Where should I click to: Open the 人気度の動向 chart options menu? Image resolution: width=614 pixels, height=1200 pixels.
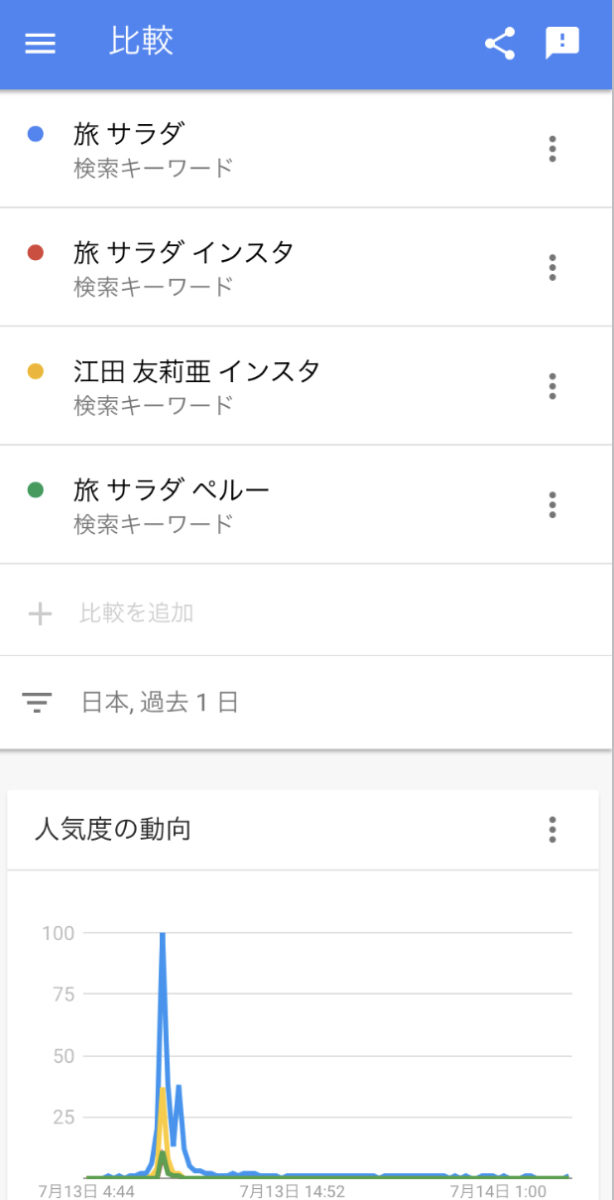tap(552, 829)
